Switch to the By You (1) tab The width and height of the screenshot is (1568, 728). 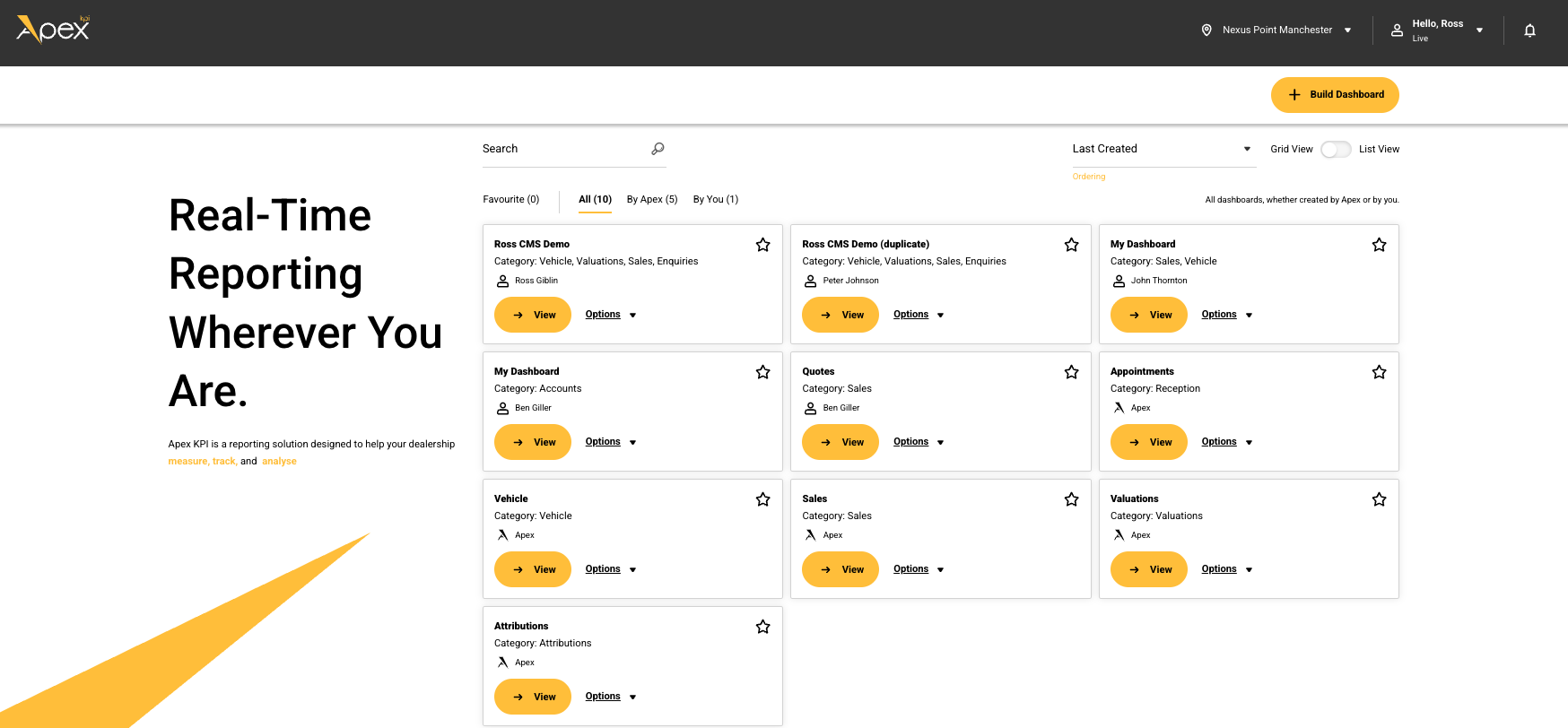tap(716, 199)
